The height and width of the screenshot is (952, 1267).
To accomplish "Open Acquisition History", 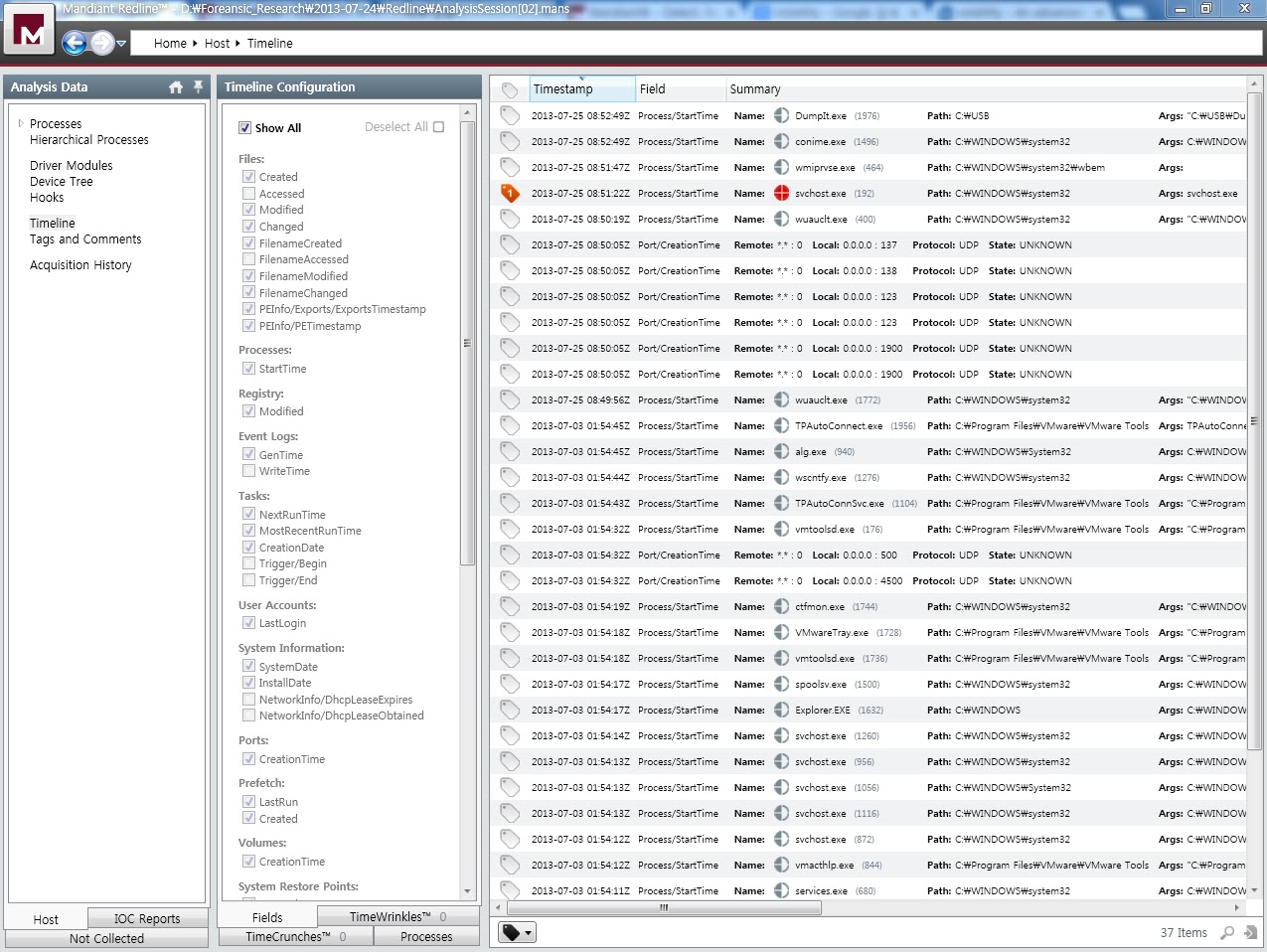I will point(80,265).
